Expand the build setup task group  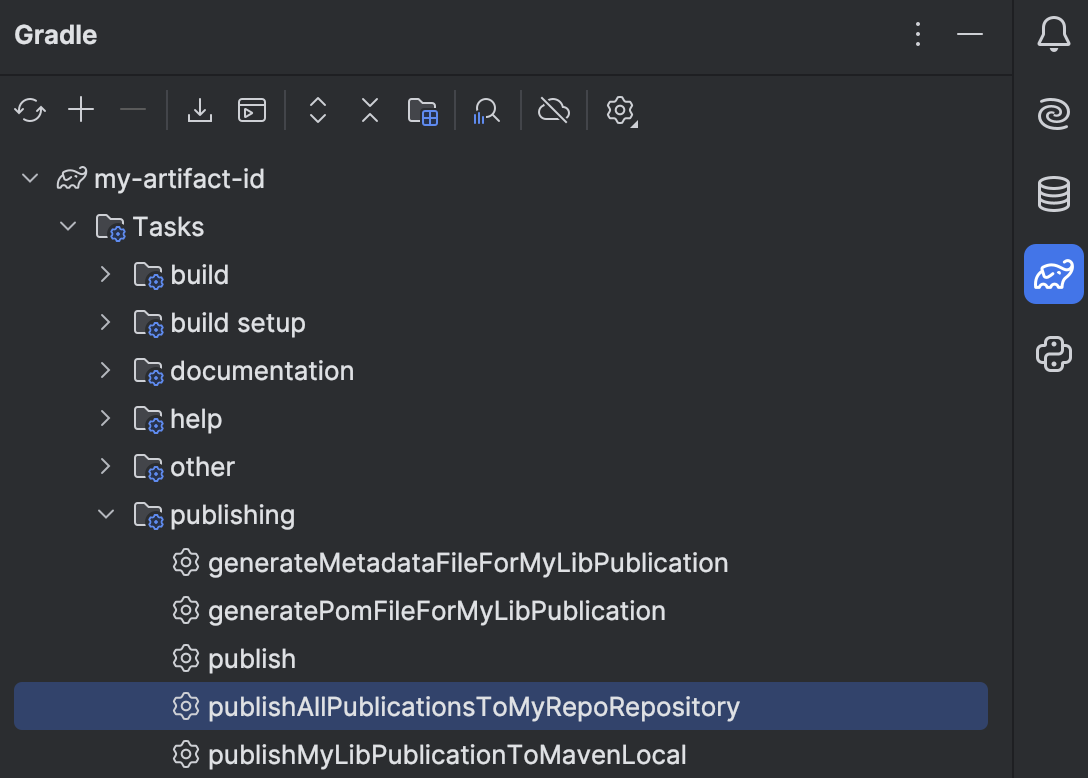(x=106, y=322)
